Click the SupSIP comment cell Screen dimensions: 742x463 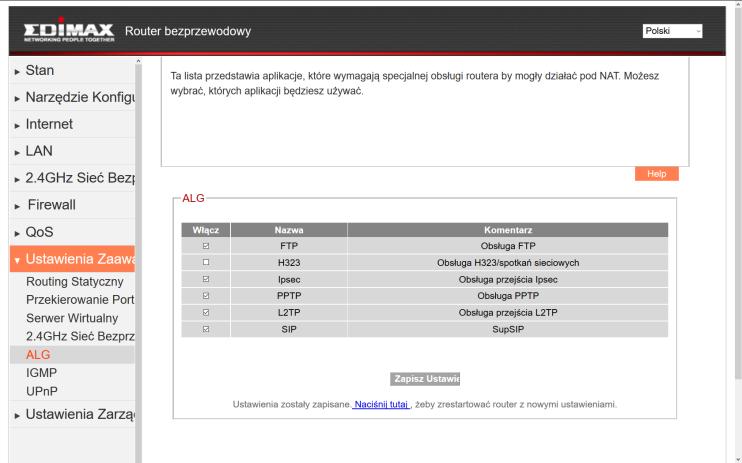(x=508, y=329)
